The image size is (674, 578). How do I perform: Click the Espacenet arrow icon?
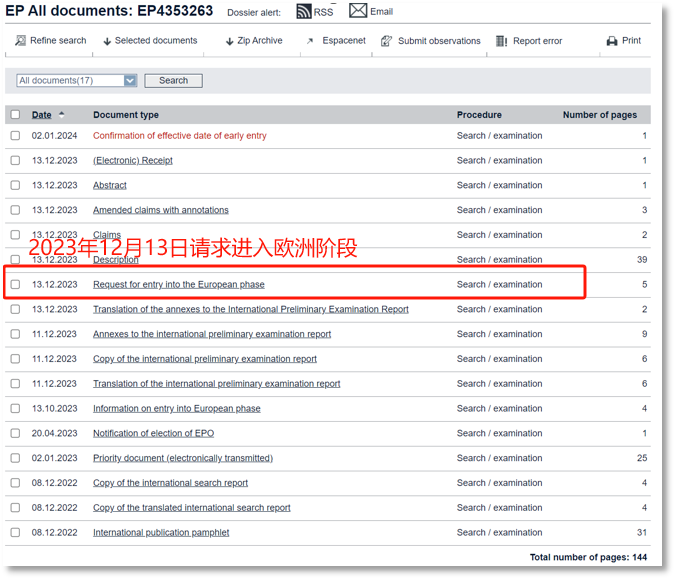310,41
